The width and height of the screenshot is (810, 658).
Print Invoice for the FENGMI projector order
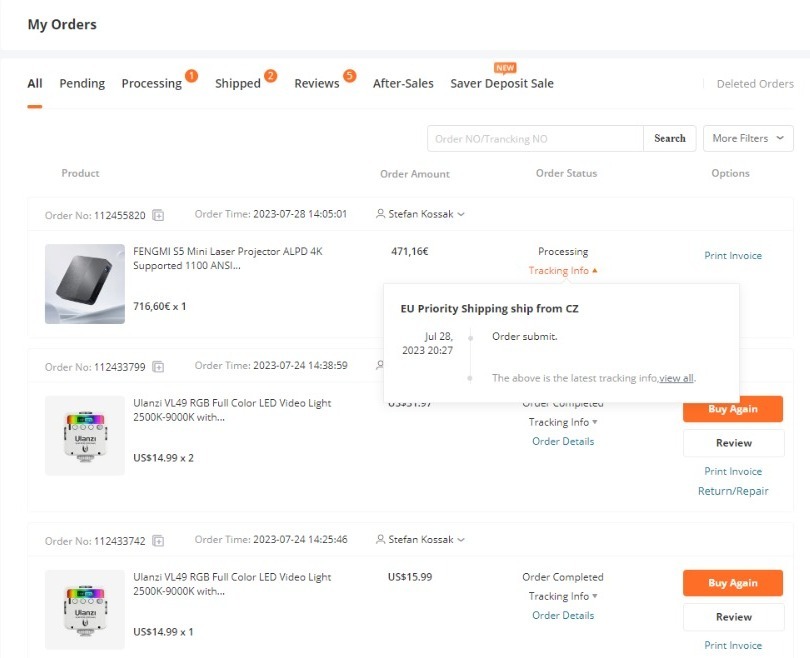click(733, 256)
